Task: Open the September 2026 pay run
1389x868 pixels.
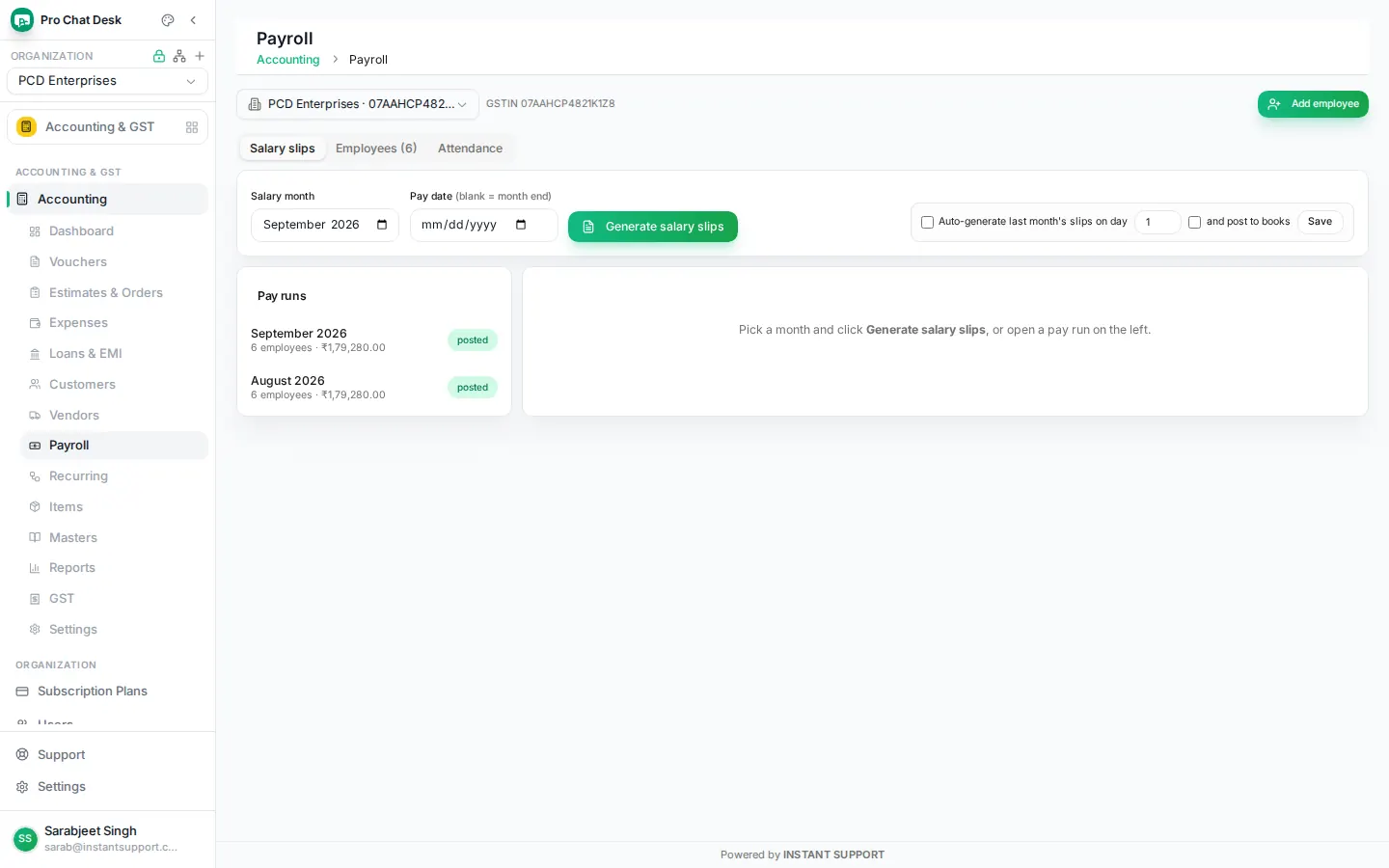Action: point(374,340)
